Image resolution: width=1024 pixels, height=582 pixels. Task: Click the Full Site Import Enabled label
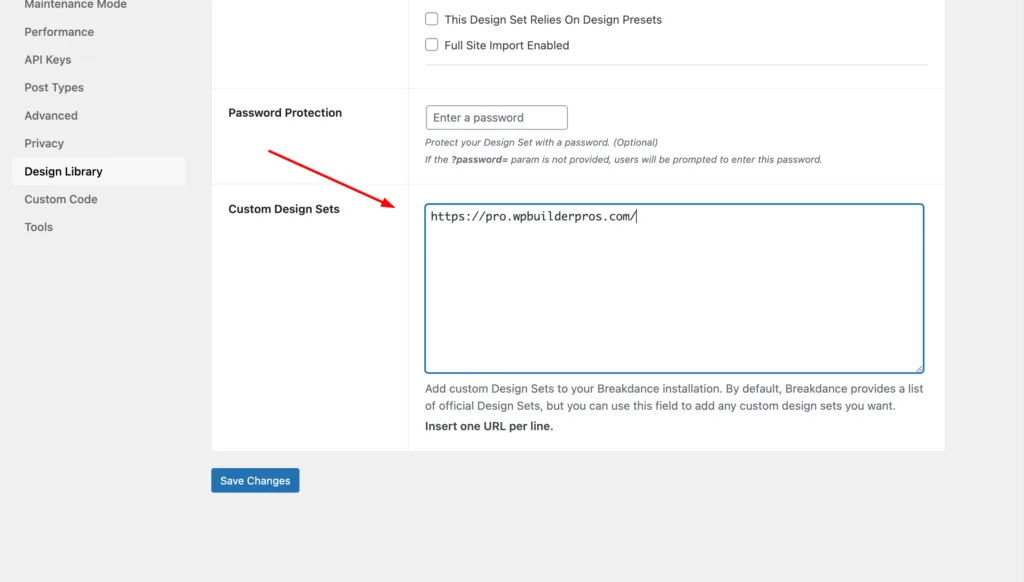click(x=507, y=45)
